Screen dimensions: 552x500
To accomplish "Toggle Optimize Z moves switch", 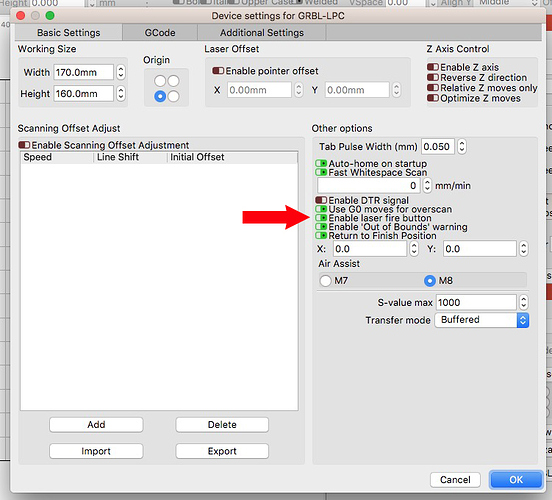I will tap(433, 98).
